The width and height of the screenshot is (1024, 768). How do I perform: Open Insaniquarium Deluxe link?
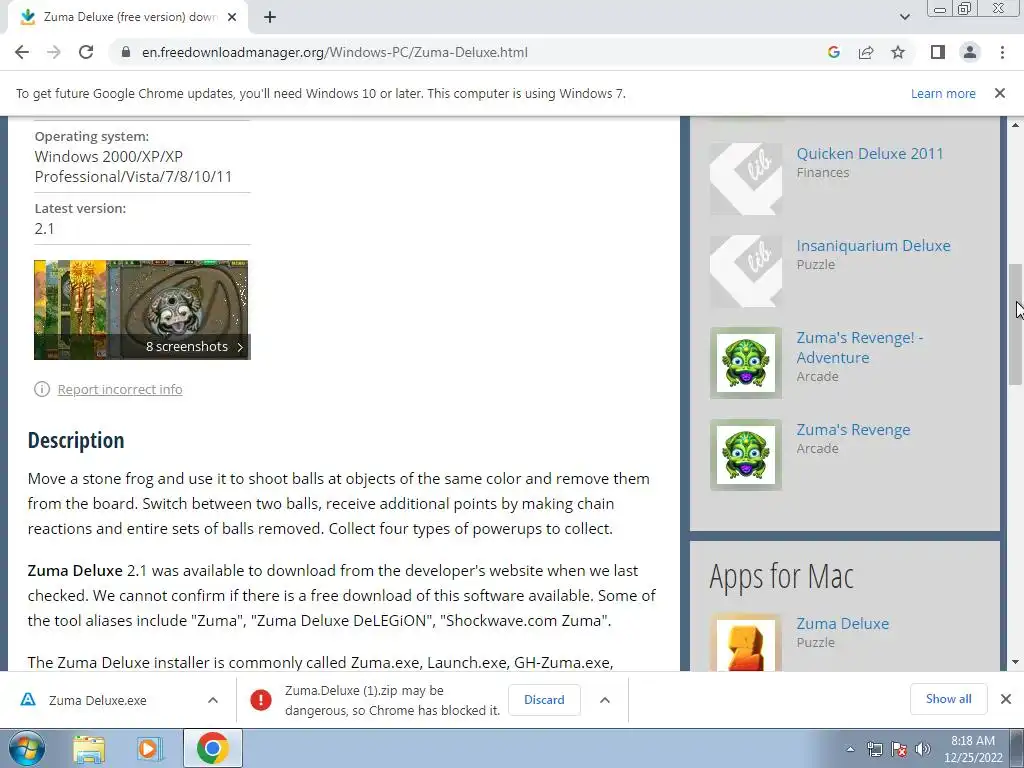tap(873, 246)
